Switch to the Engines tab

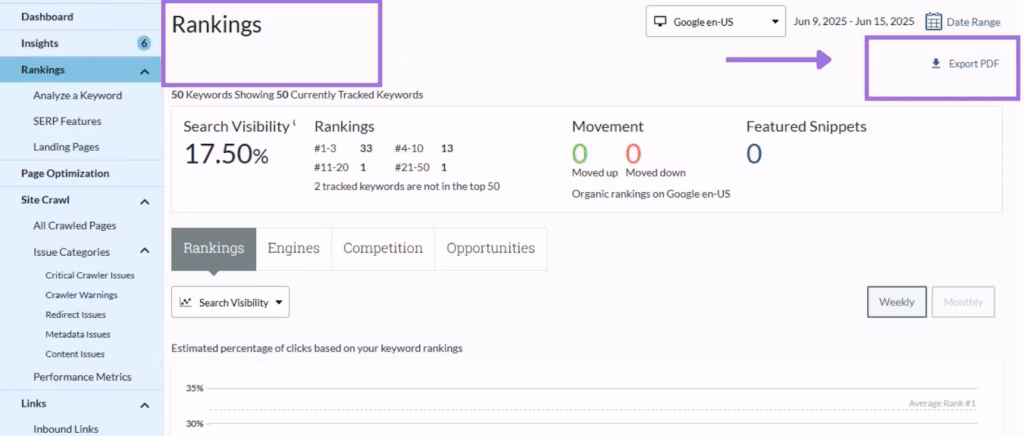tap(293, 248)
